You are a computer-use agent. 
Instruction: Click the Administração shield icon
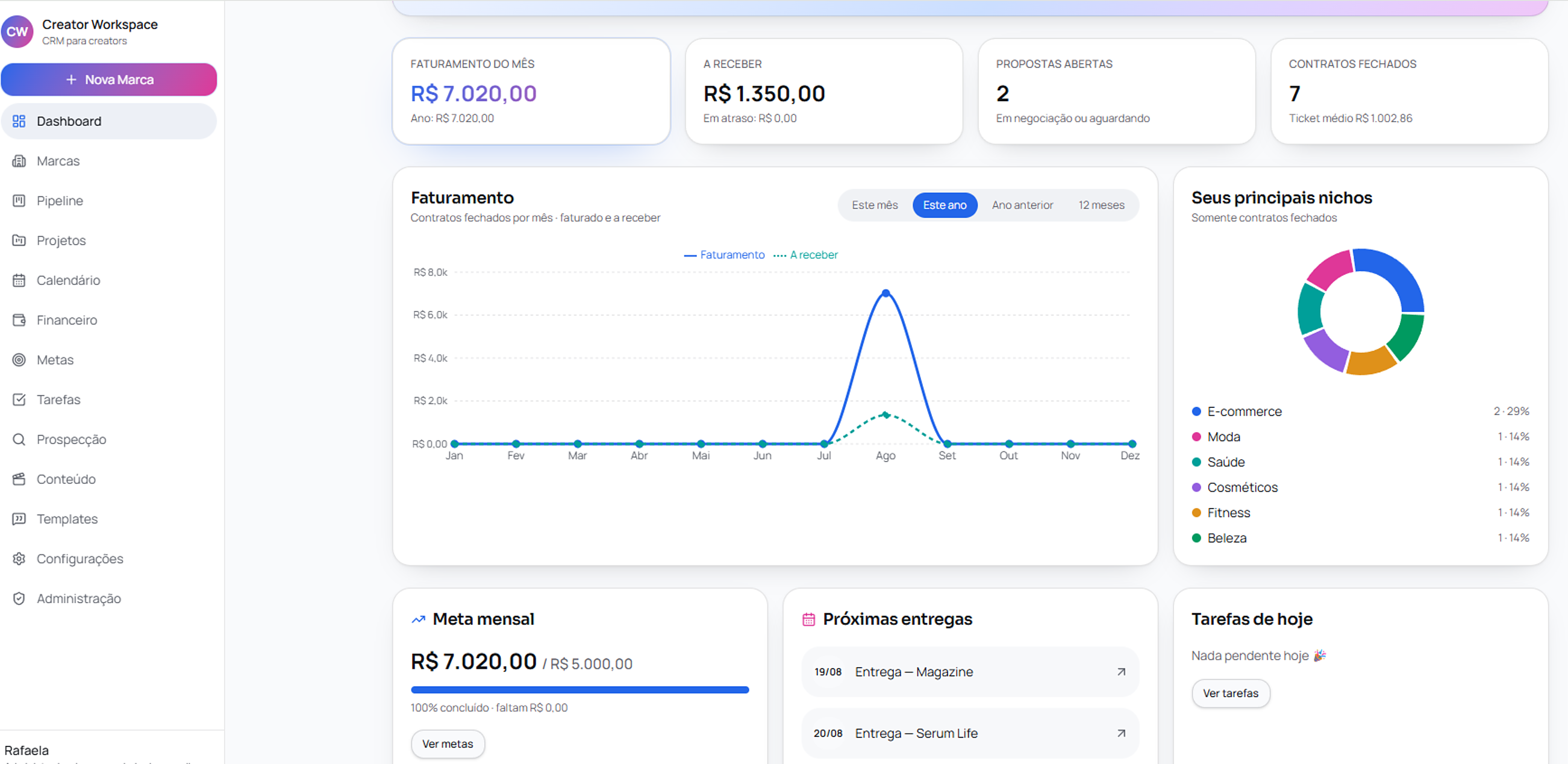tap(19, 598)
